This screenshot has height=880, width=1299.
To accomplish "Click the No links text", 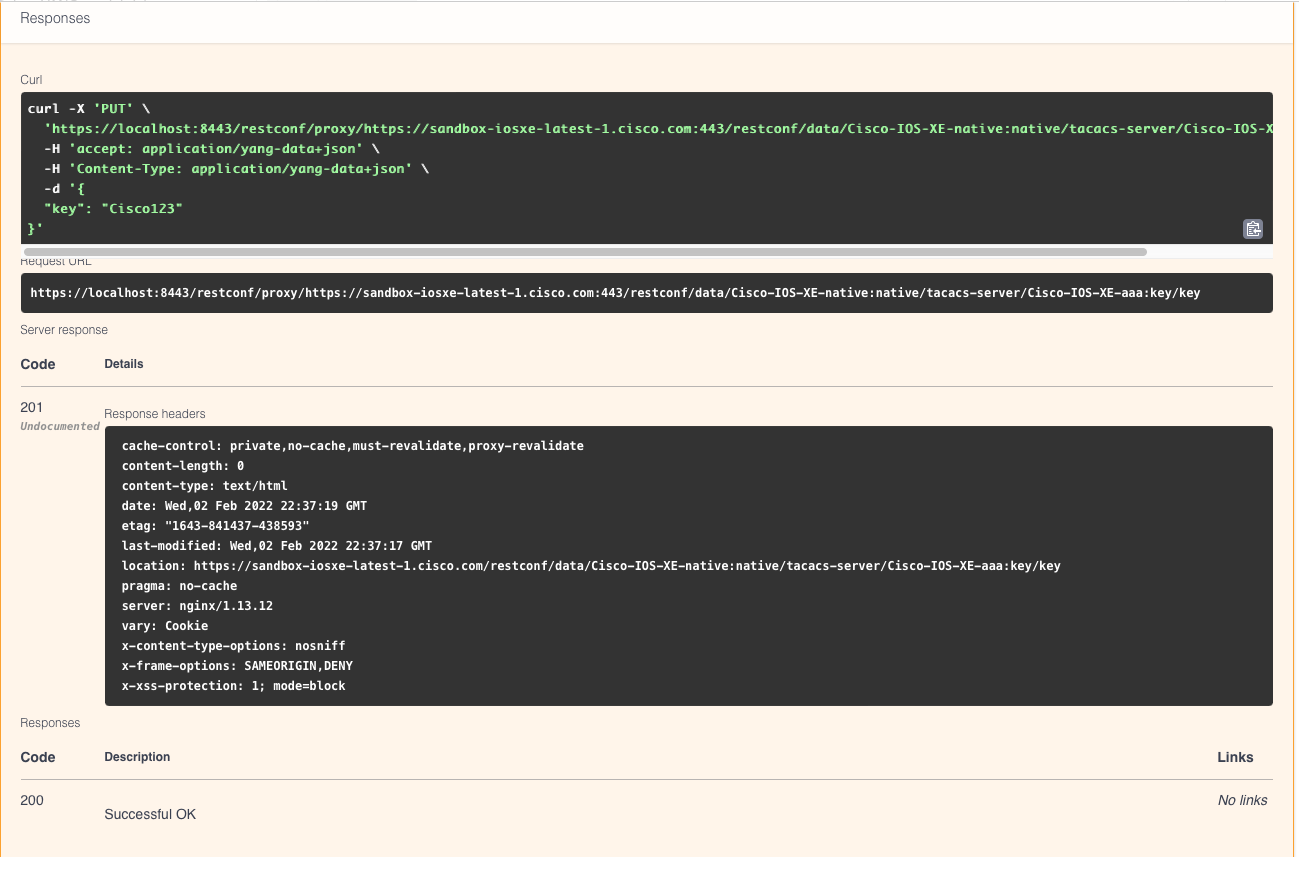I will coord(1243,800).
